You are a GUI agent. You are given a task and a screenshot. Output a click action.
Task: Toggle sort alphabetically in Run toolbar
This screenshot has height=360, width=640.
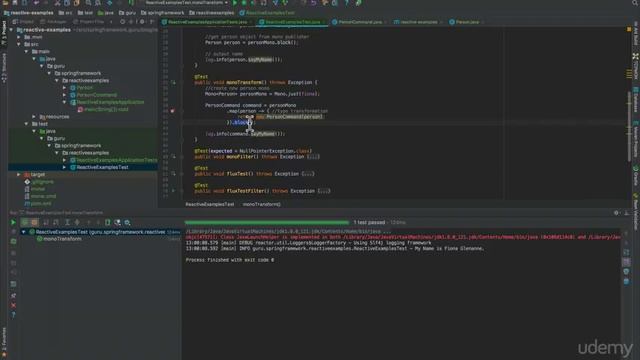coord(46,222)
